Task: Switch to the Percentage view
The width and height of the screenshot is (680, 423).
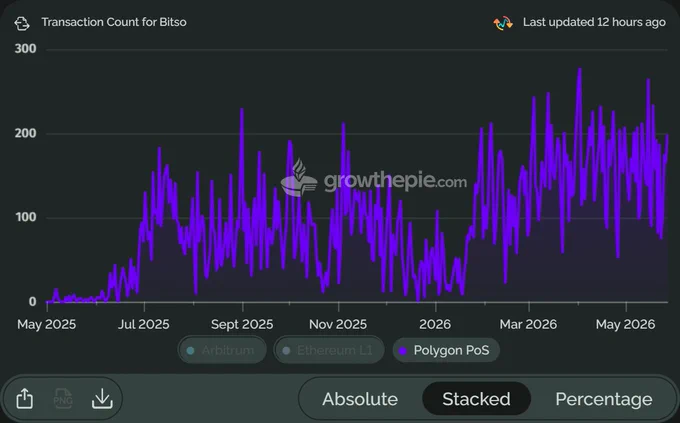Action: pyautogui.click(x=604, y=399)
